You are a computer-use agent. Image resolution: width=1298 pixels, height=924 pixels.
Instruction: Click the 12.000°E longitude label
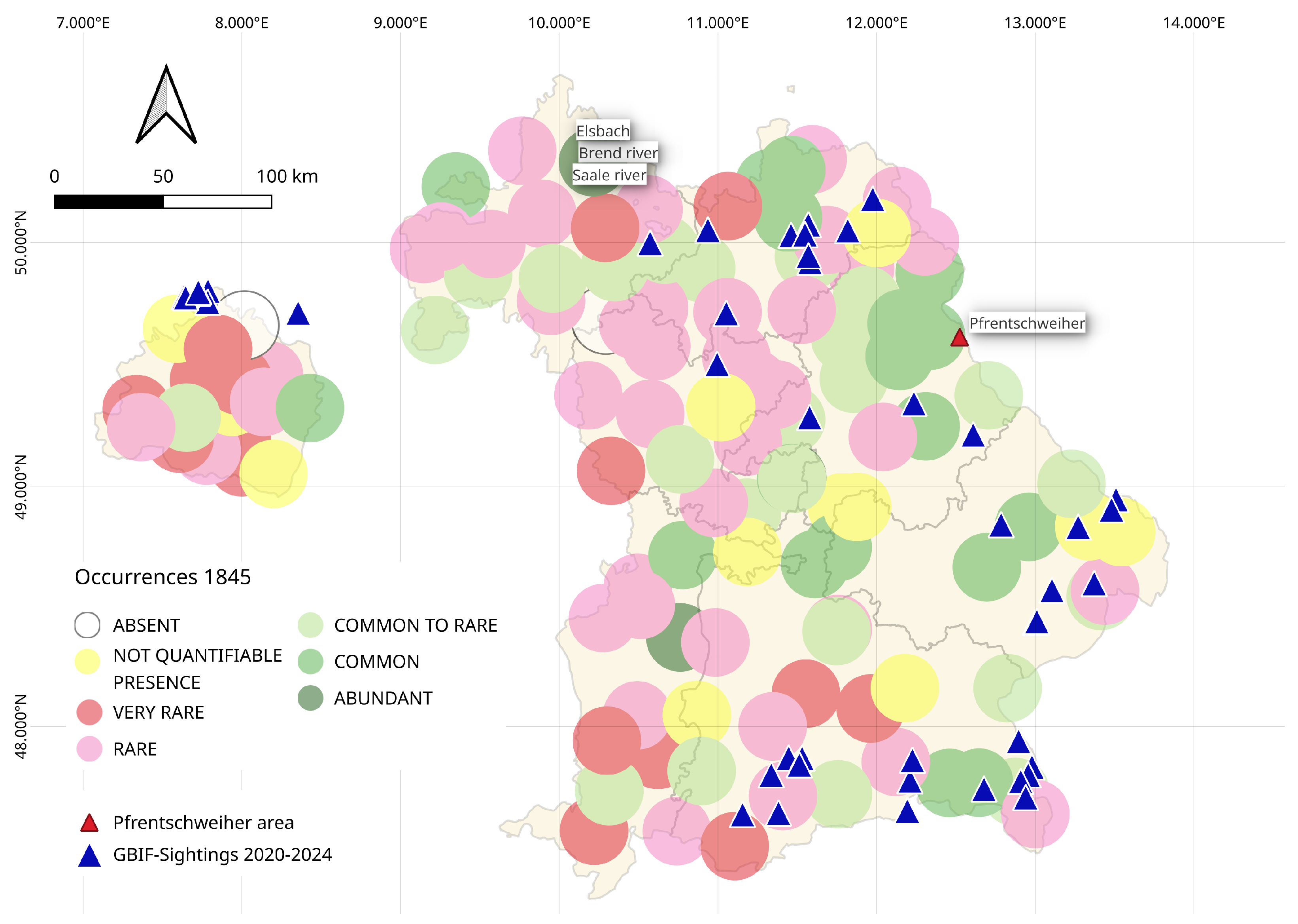(877, 23)
